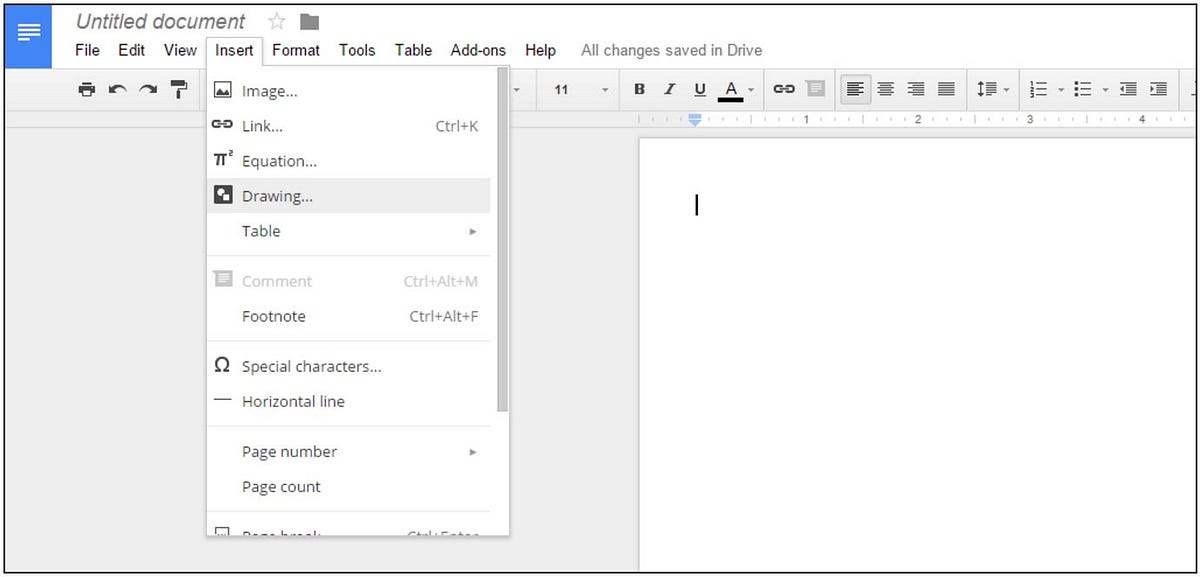Apply center alignment

885,89
